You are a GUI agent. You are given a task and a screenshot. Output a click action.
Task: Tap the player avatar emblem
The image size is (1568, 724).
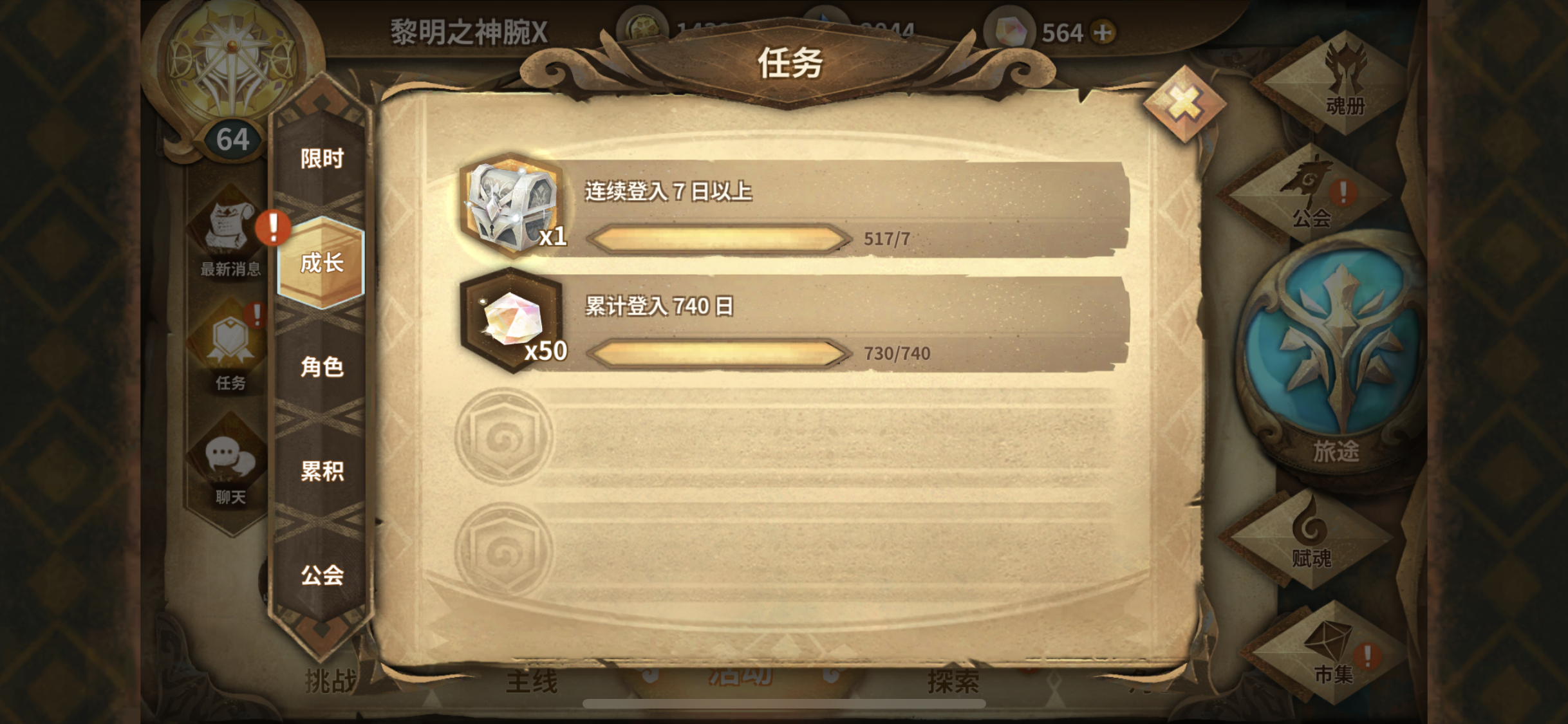click(230, 71)
